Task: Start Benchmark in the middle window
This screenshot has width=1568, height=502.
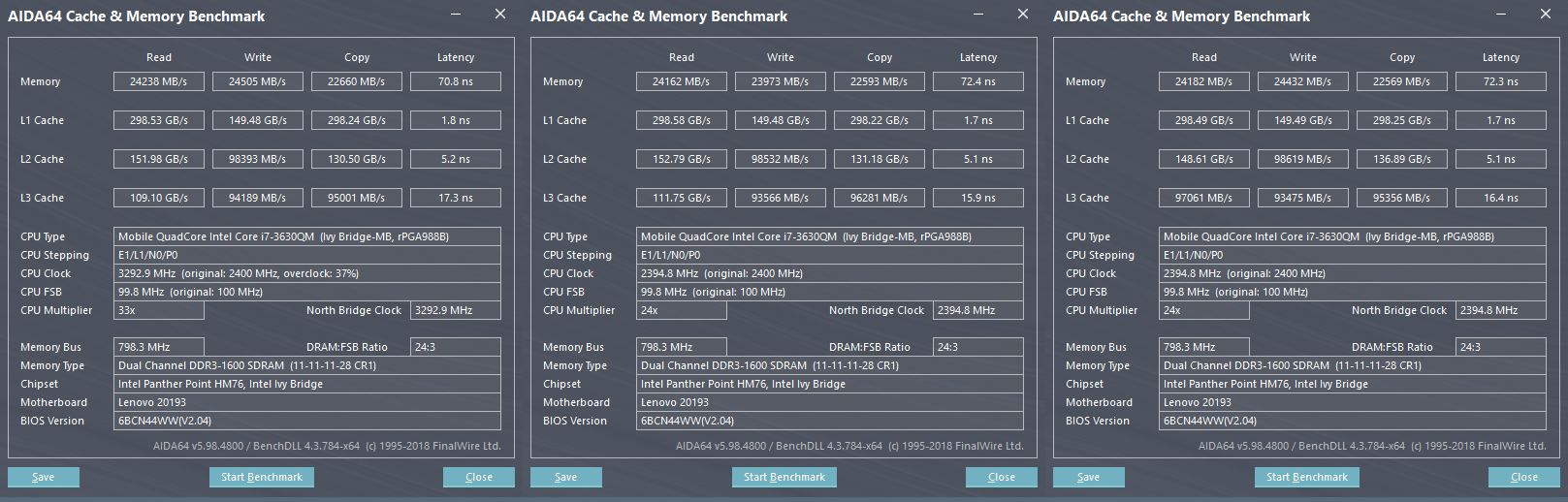Action: 784,477
